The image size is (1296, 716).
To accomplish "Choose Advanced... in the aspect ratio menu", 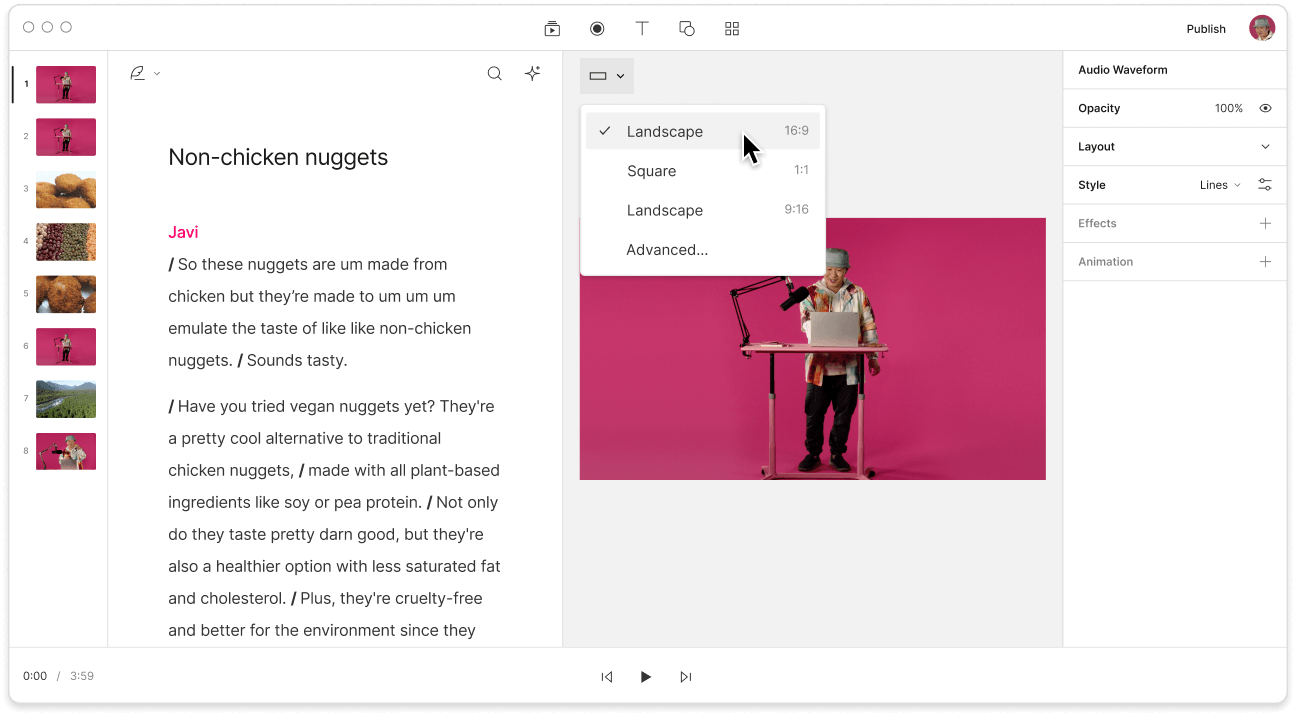I will coord(666,250).
